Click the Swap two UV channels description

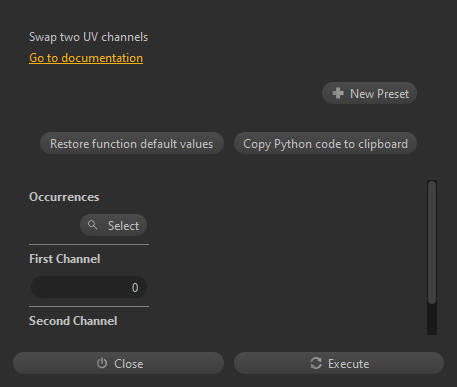pyautogui.click(x=88, y=37)
